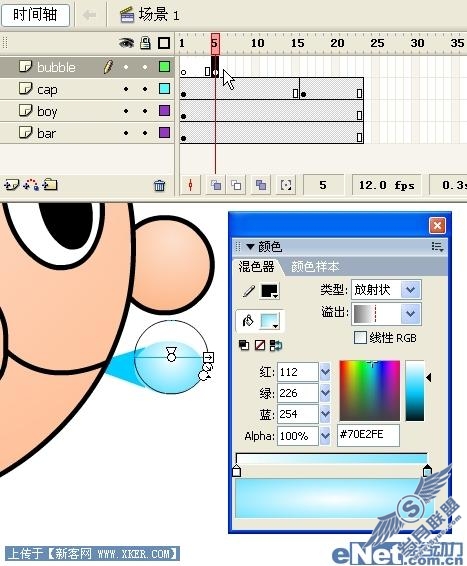Open the red value slider arrow
Image resolution: width=467 pixels, height=566 pixels.
click(325, 372)
